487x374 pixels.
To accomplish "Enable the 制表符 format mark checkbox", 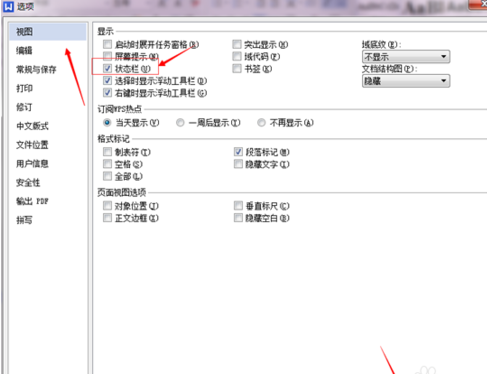I will 107,152.
